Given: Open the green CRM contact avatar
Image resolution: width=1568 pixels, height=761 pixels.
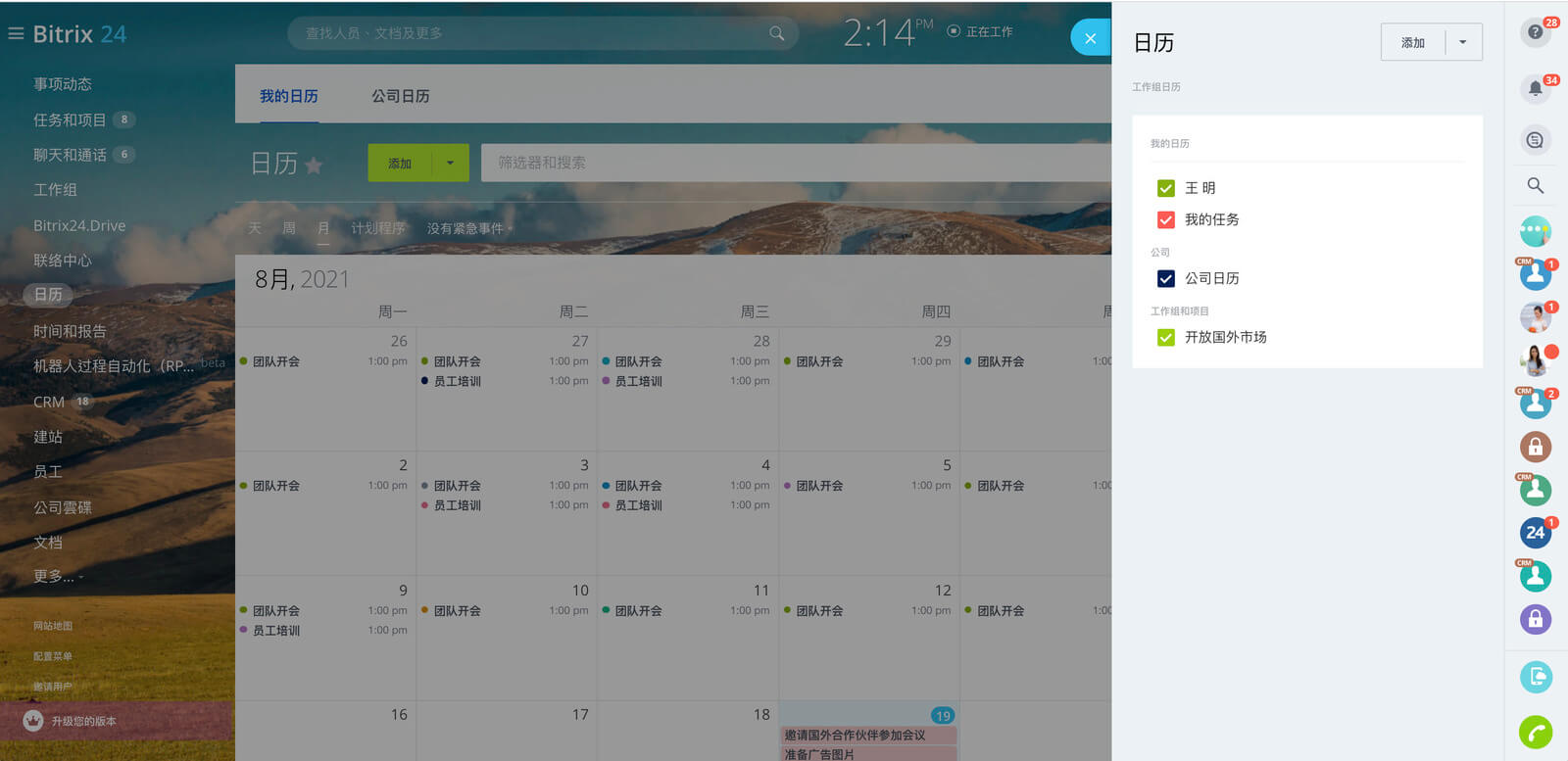Looking at the screenshot, I should pyautogui.click(x=1536, y=490).
